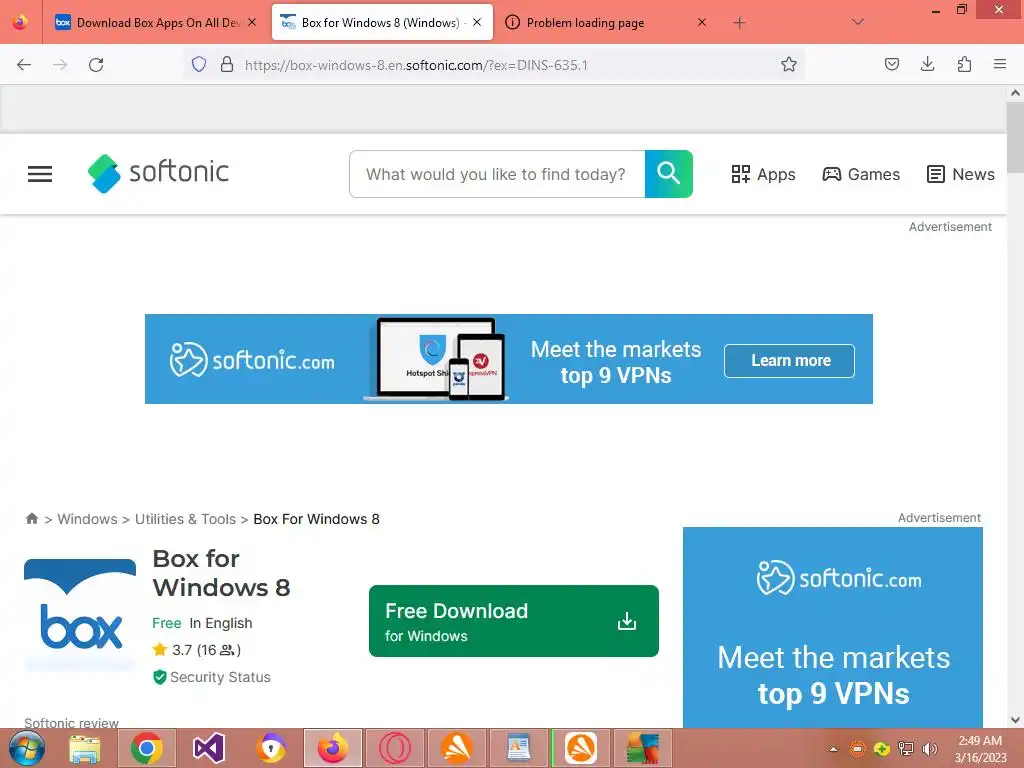
Task: Go to Windows breadcrumb link
Action: [x=88, y=519]
